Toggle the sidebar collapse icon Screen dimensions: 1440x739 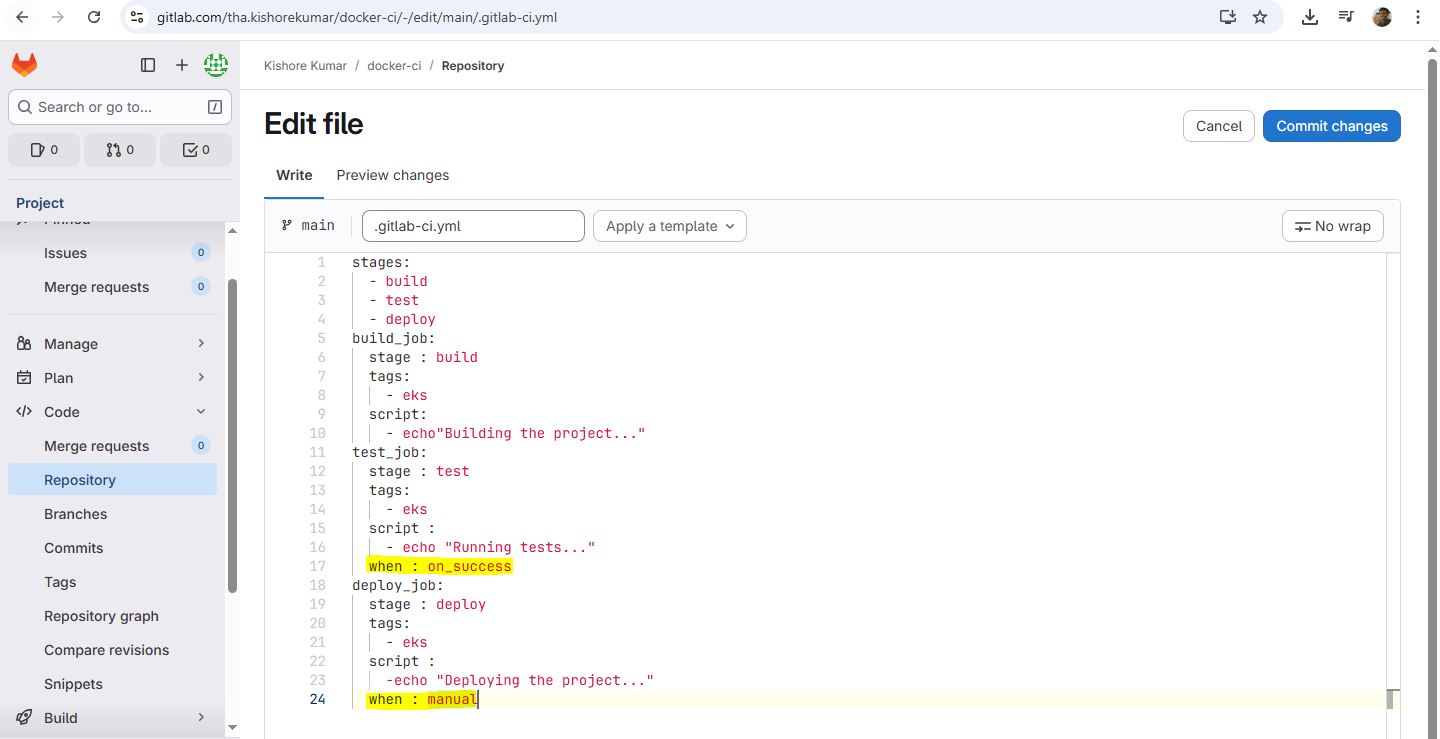148,65
